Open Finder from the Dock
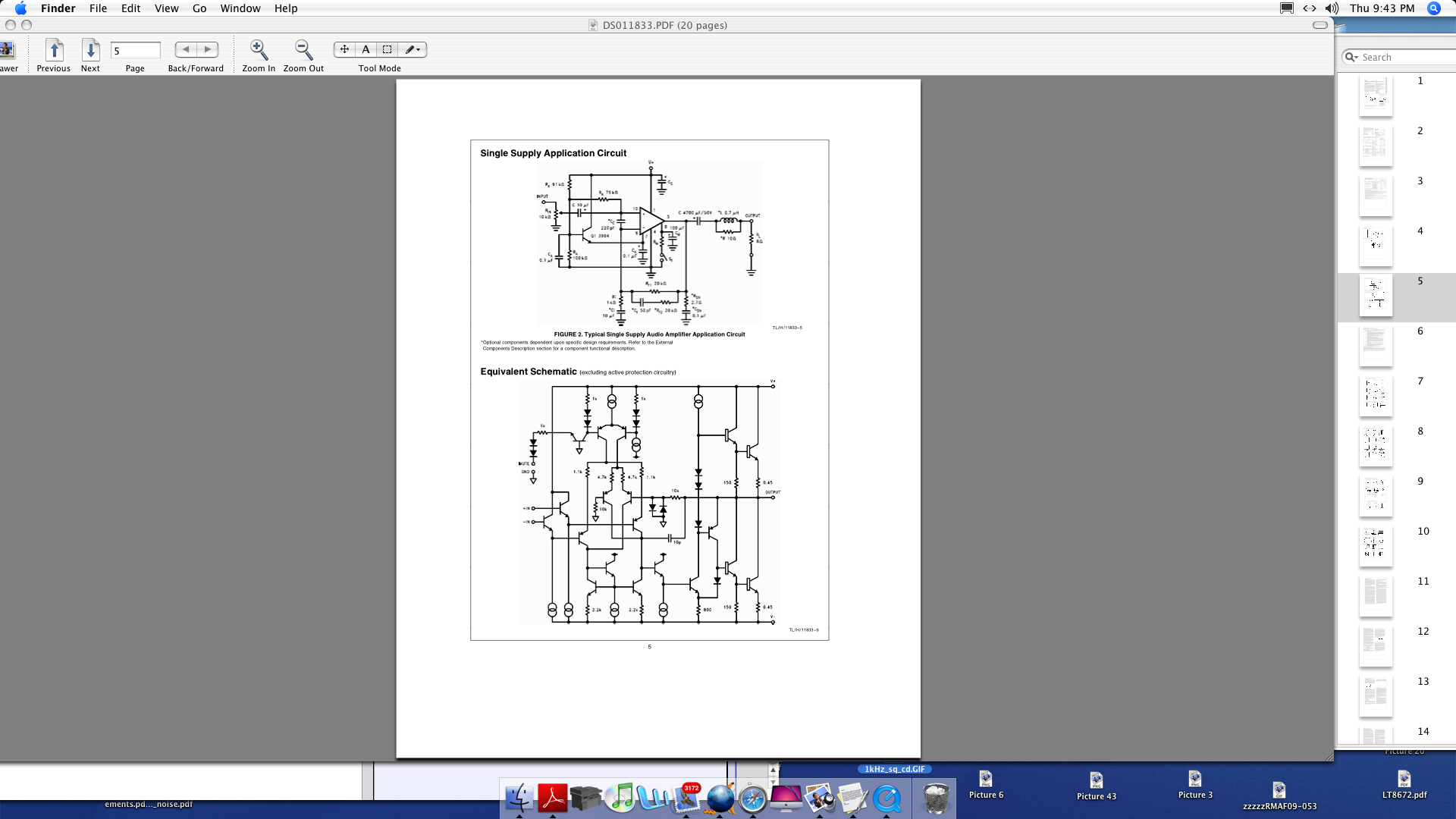 519,799
